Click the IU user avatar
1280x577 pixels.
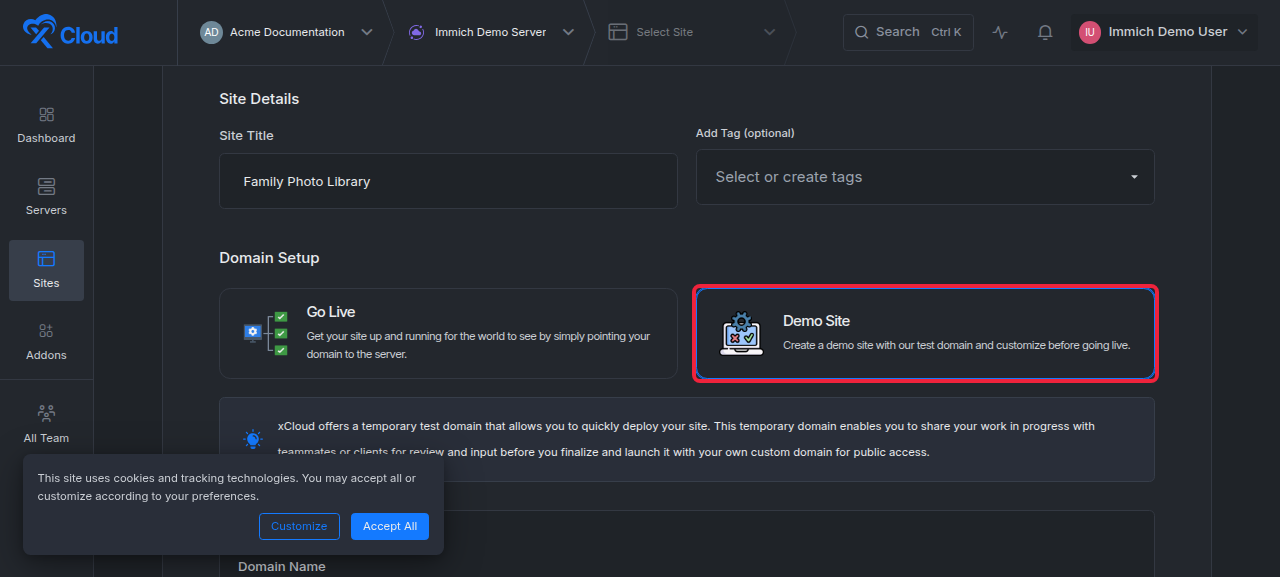click(1089, 32)
